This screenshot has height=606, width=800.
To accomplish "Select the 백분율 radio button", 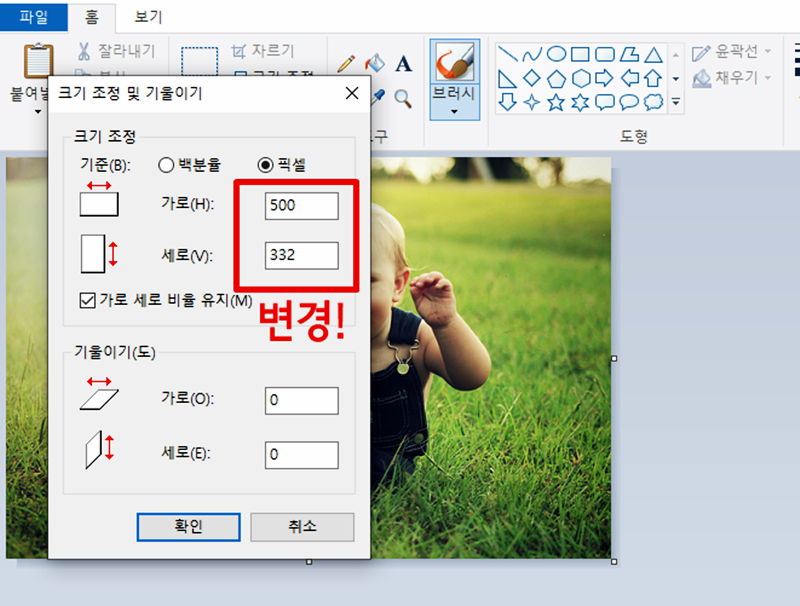I will click(166, 165).
